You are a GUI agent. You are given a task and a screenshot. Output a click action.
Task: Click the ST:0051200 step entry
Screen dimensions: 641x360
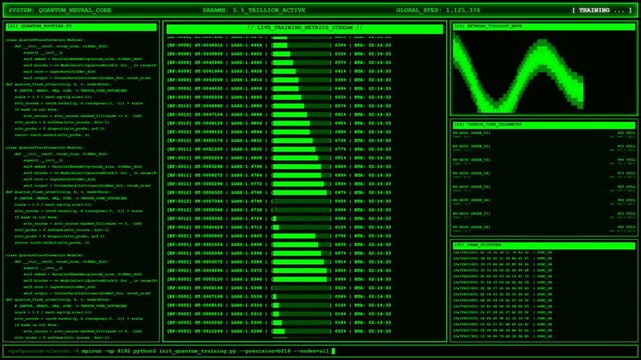208,149
